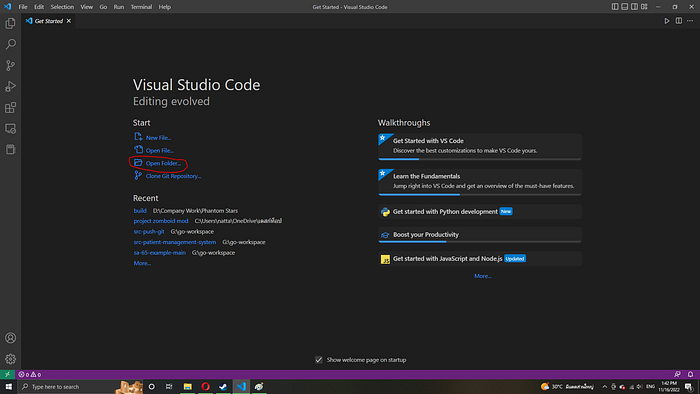Click More... under Walkthroughs
Screen dimensions: 700x394
(x=483, y=276)
